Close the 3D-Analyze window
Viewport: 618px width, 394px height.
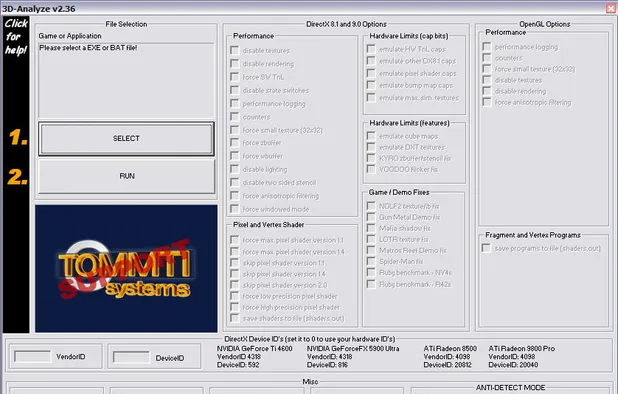click(611, 8)
